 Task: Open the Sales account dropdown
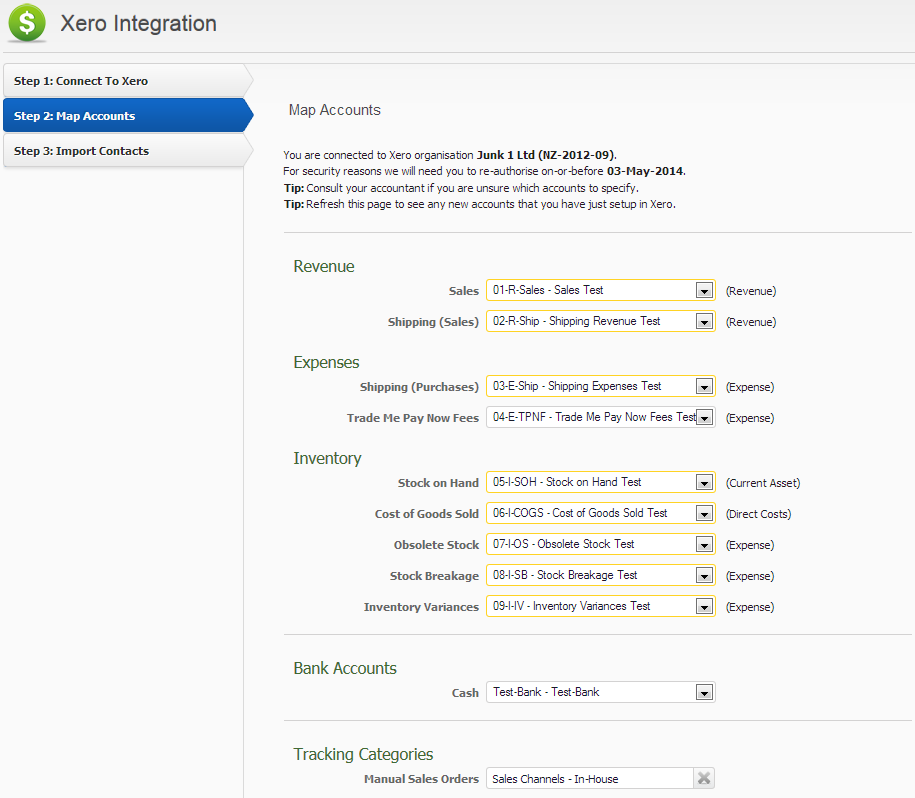(600, 290)
